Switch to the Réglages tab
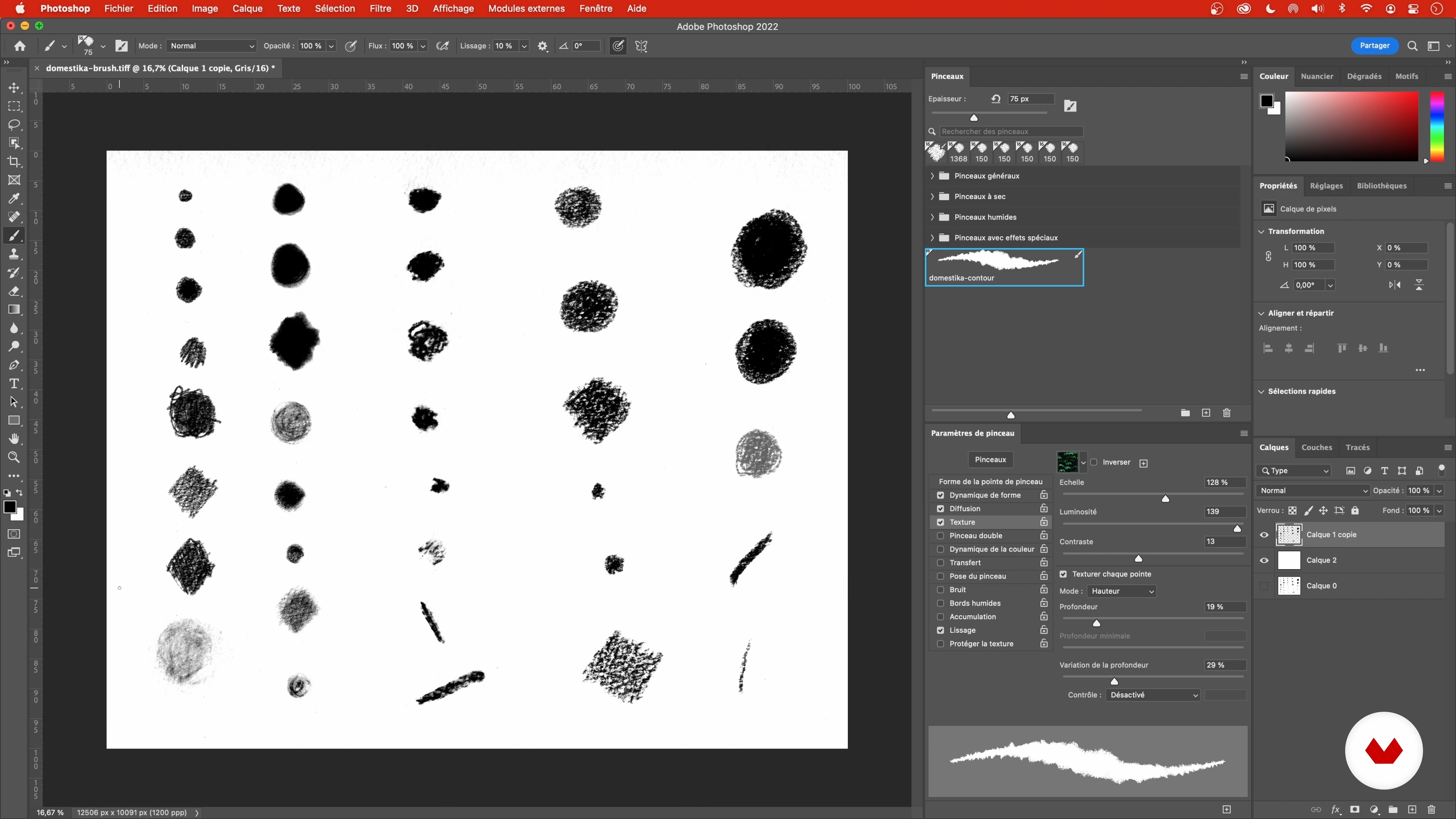Screen dimensions: 1456x819 (1326, 186)
